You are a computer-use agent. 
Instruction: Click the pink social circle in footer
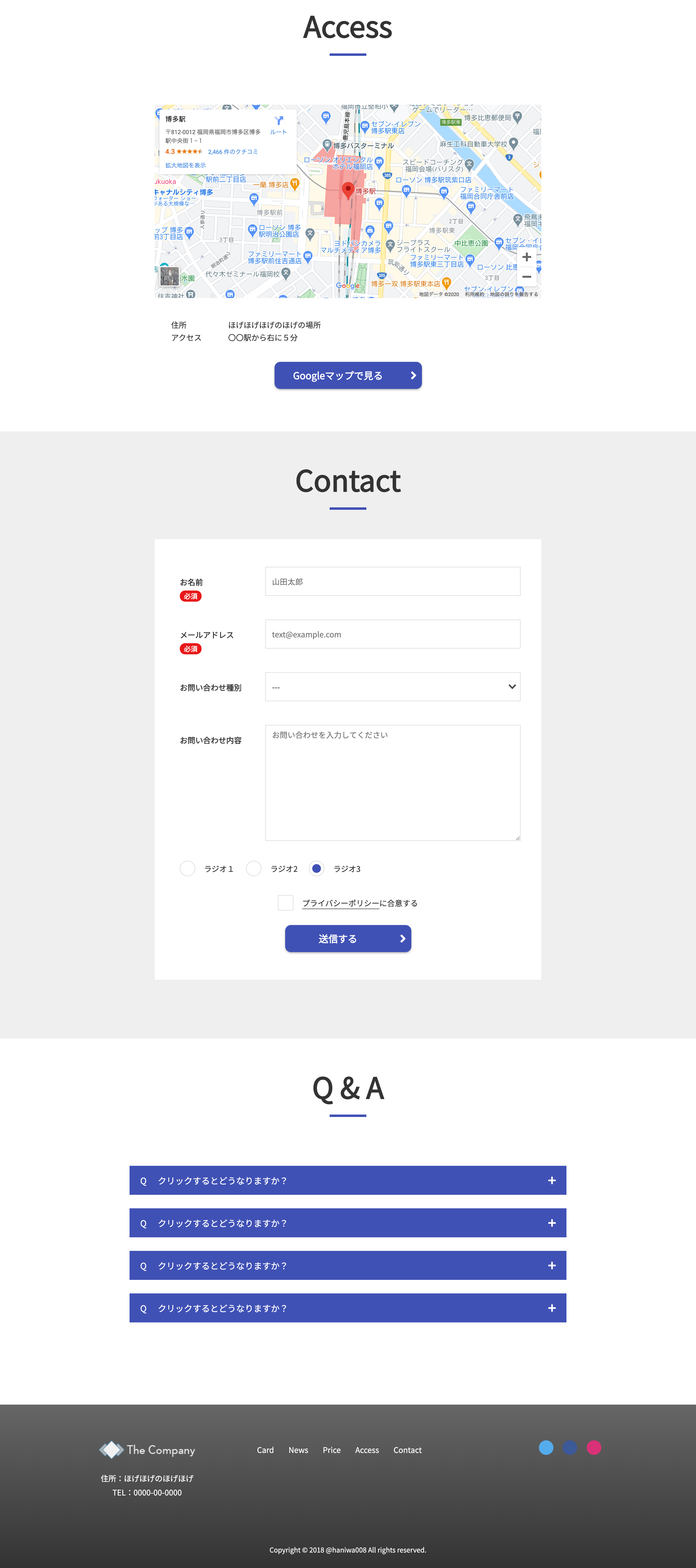(593, 1447)
